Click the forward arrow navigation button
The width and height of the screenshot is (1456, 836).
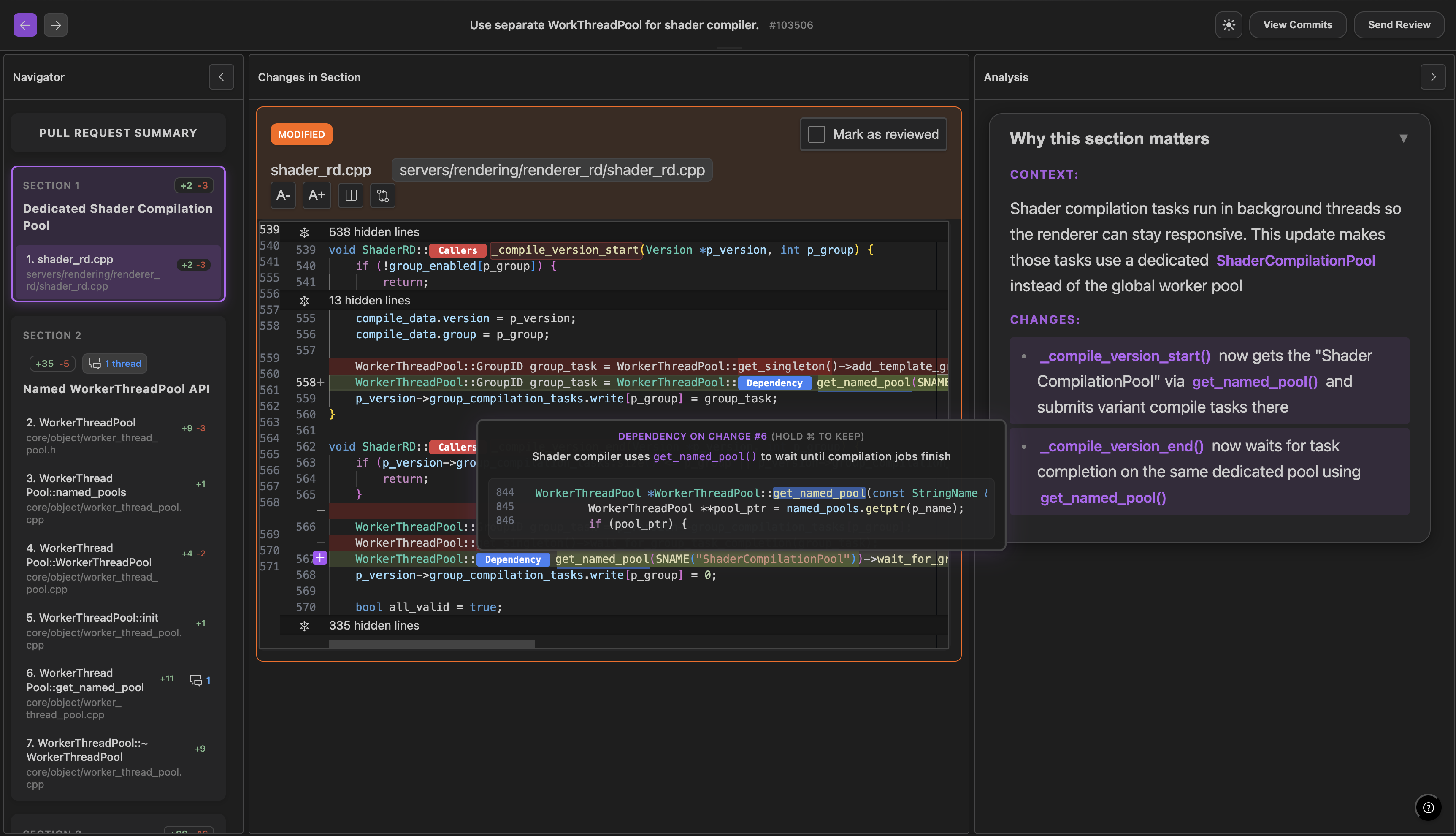[x=56, y=24]
